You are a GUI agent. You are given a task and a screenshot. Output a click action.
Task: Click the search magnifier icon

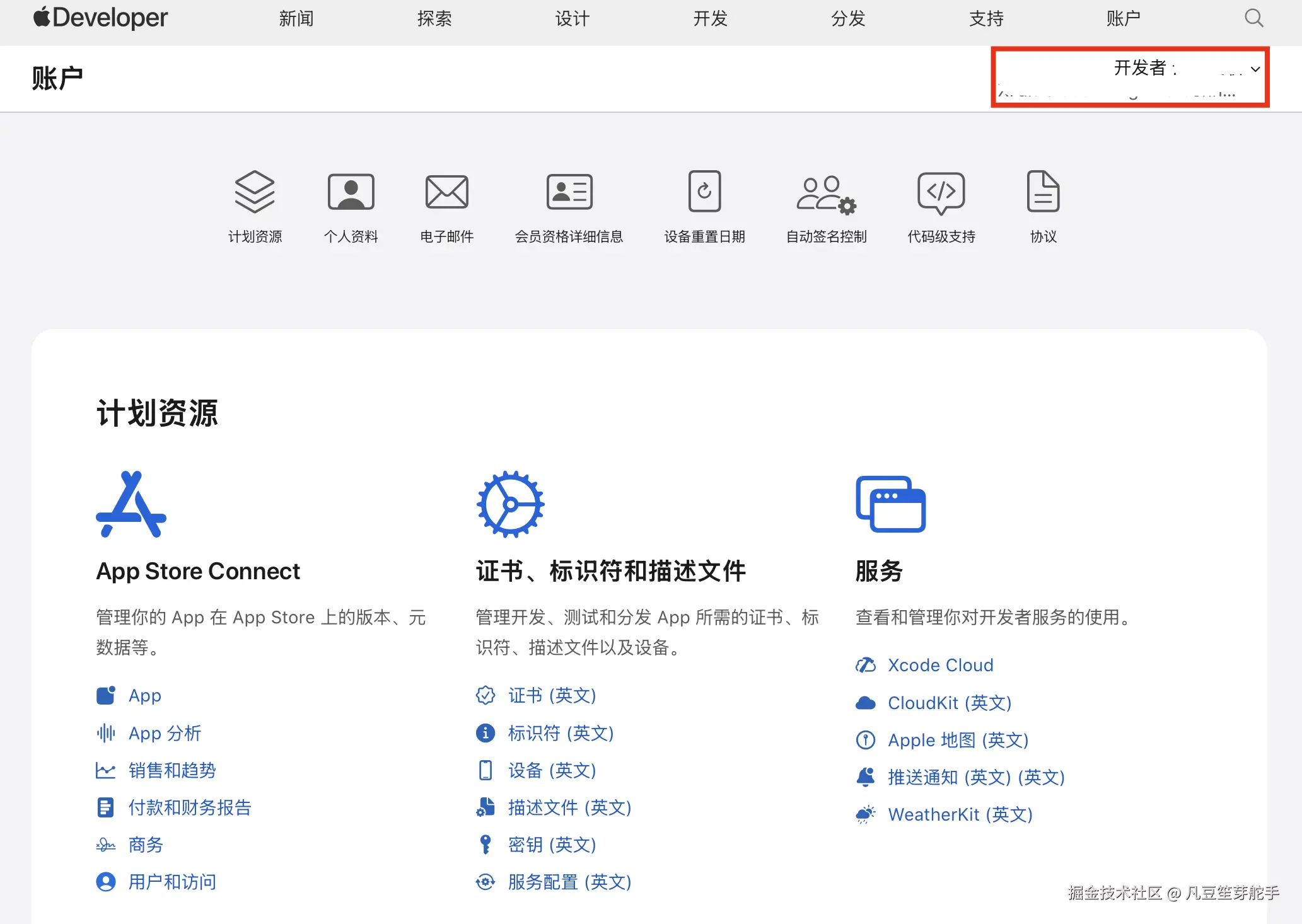pyautogui.click(x=1253, y=18)
